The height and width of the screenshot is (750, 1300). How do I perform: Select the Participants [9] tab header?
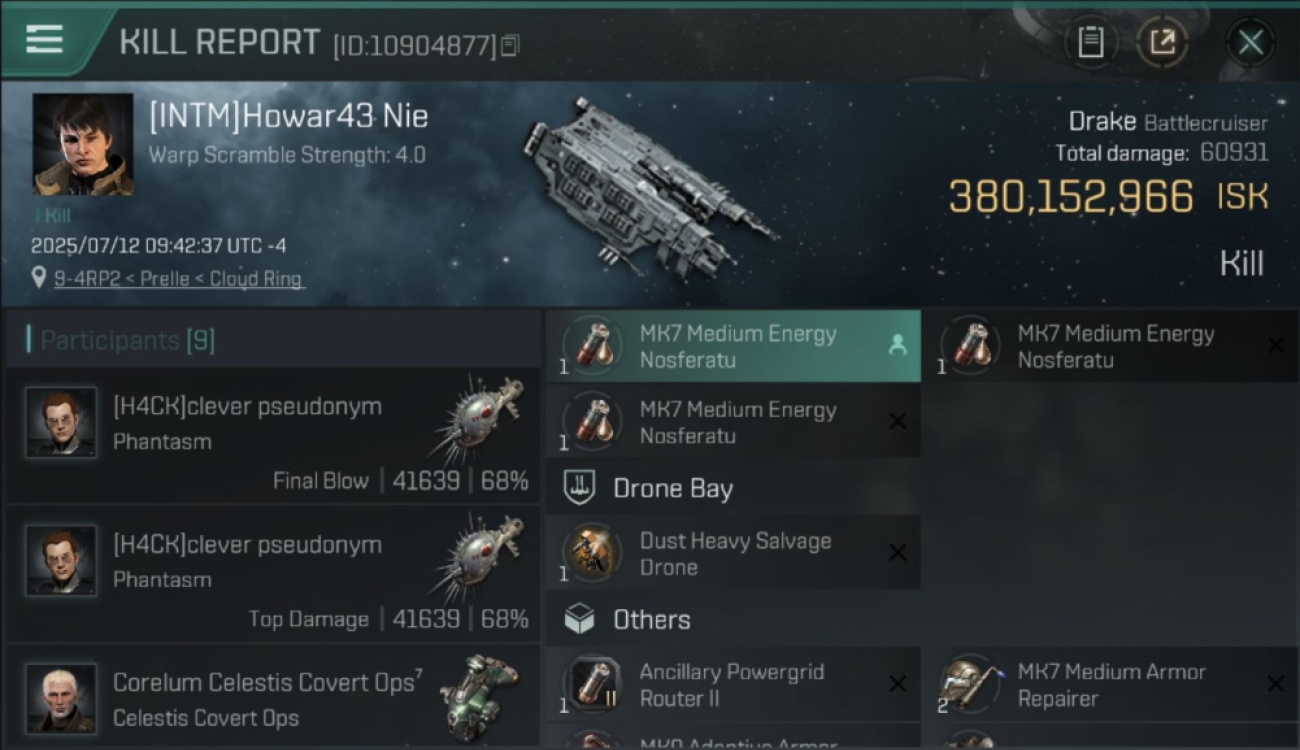[127, 341]
